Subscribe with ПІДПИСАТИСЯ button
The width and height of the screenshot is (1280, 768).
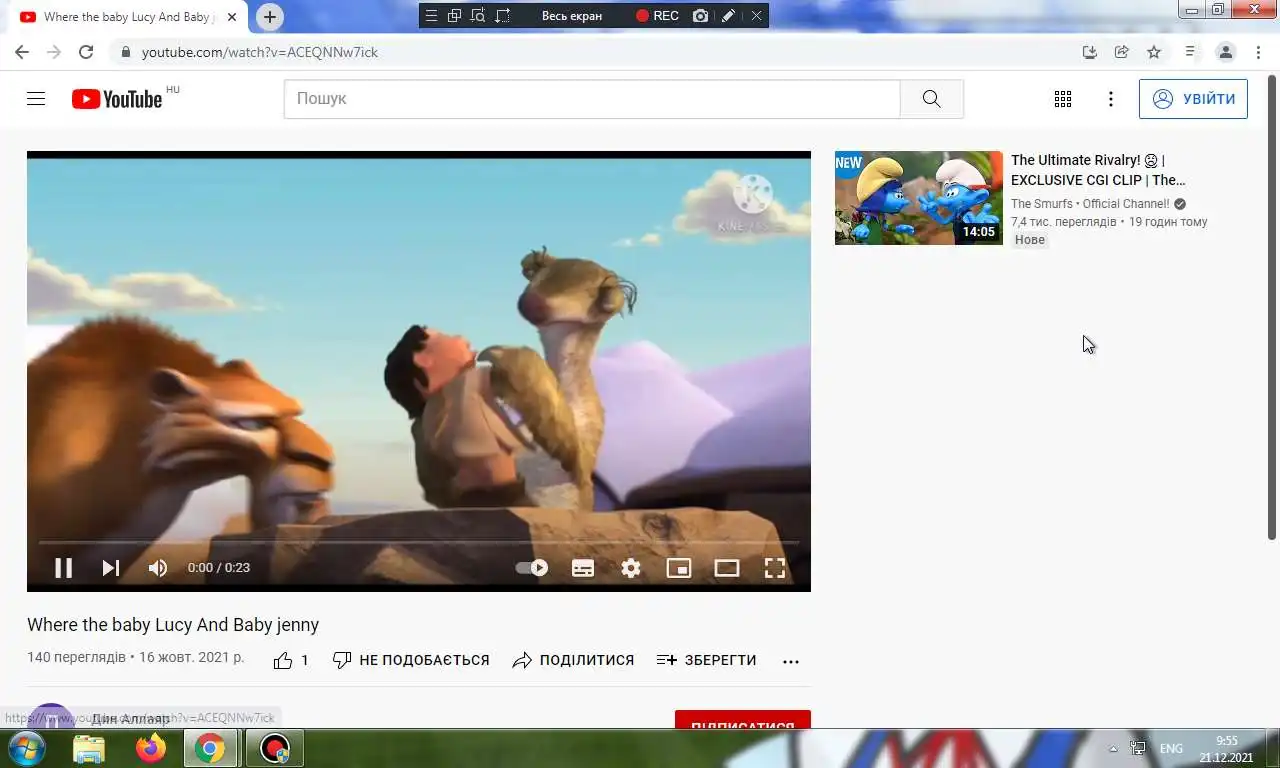tap(743, 720)
